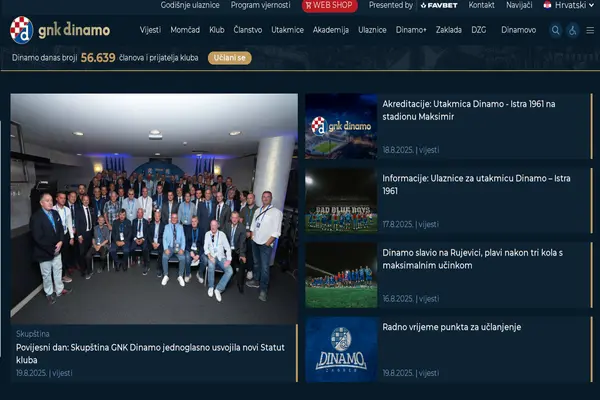This screenshot has width=600, height=400.
Task: Select Akademija in the navigation bar
Action: pyautogui.click(x=330, y=30)
